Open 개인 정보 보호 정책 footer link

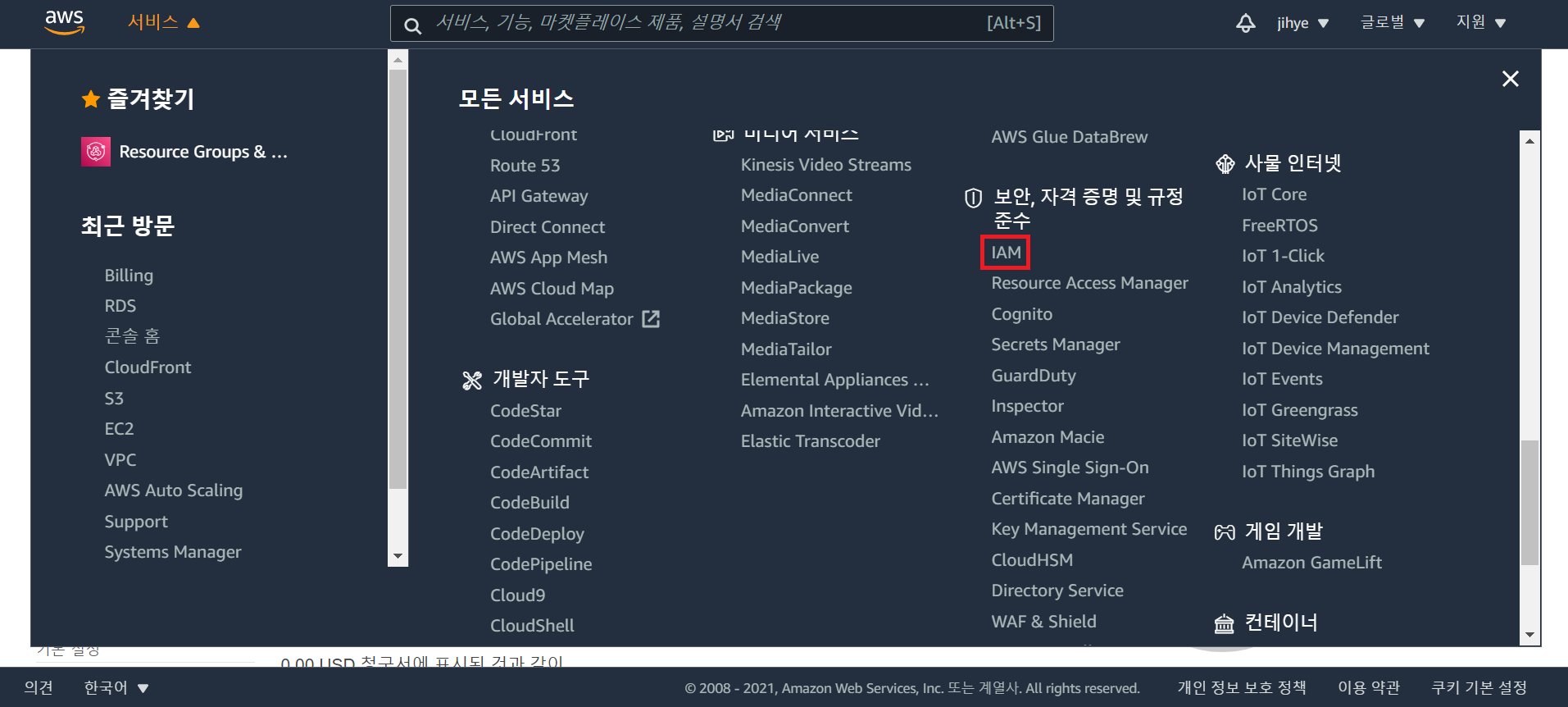1242,687
